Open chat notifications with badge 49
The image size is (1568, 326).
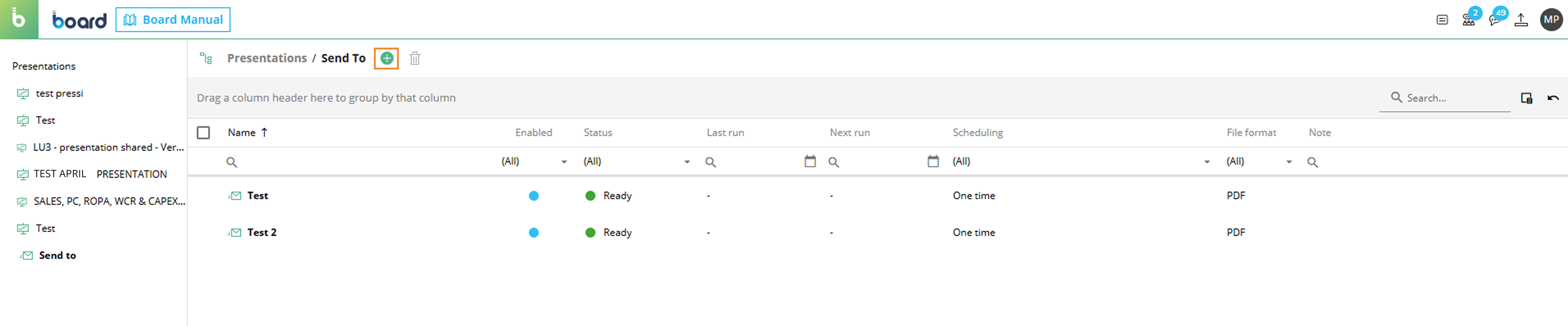1496,19
